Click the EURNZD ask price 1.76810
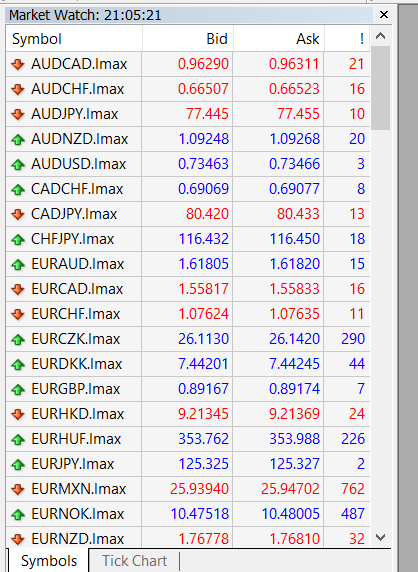The width and height of the screenshot is (418, 572). point(294,539)
